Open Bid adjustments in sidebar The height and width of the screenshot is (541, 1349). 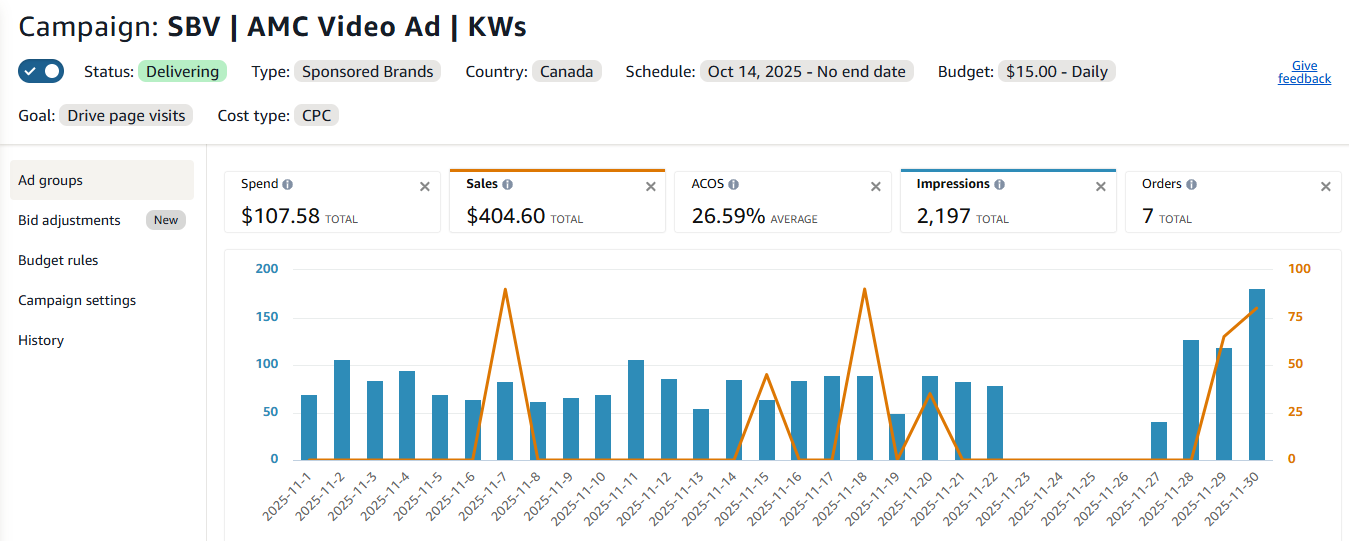click(x=69, y=220)
